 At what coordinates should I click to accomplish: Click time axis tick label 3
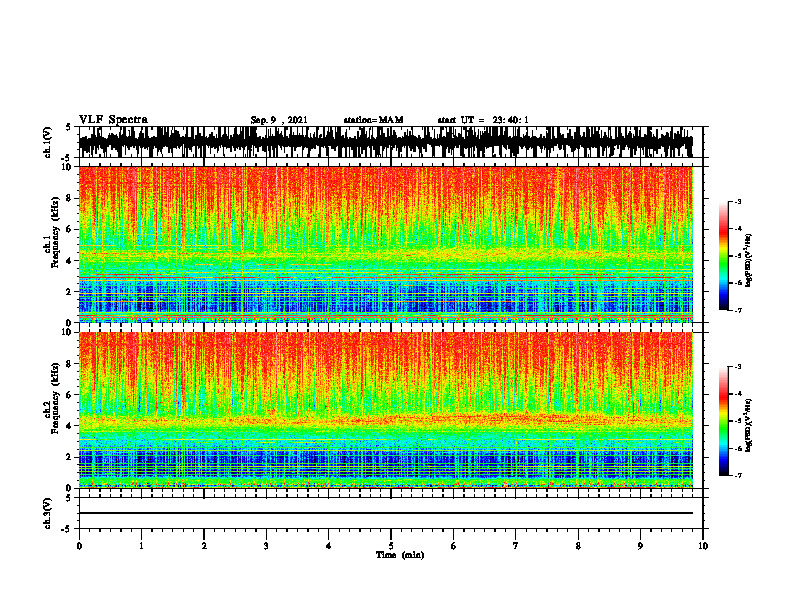tap(266, 546)
